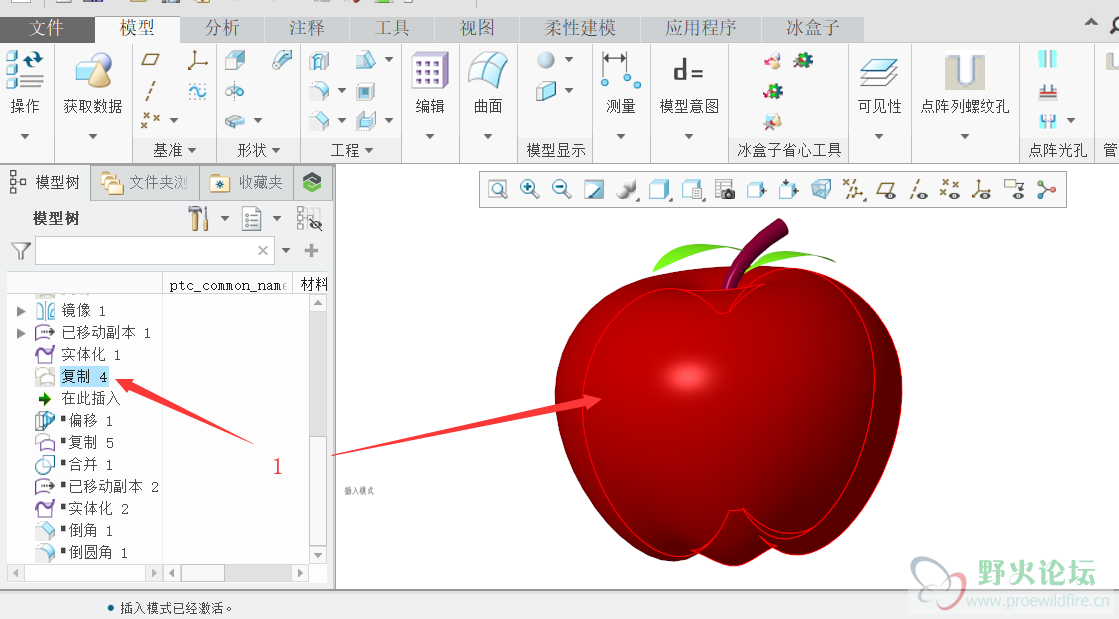Open the tree filter search dropdown arrow
Viewport: 1119px width, 619px height.
pos(286,251)
